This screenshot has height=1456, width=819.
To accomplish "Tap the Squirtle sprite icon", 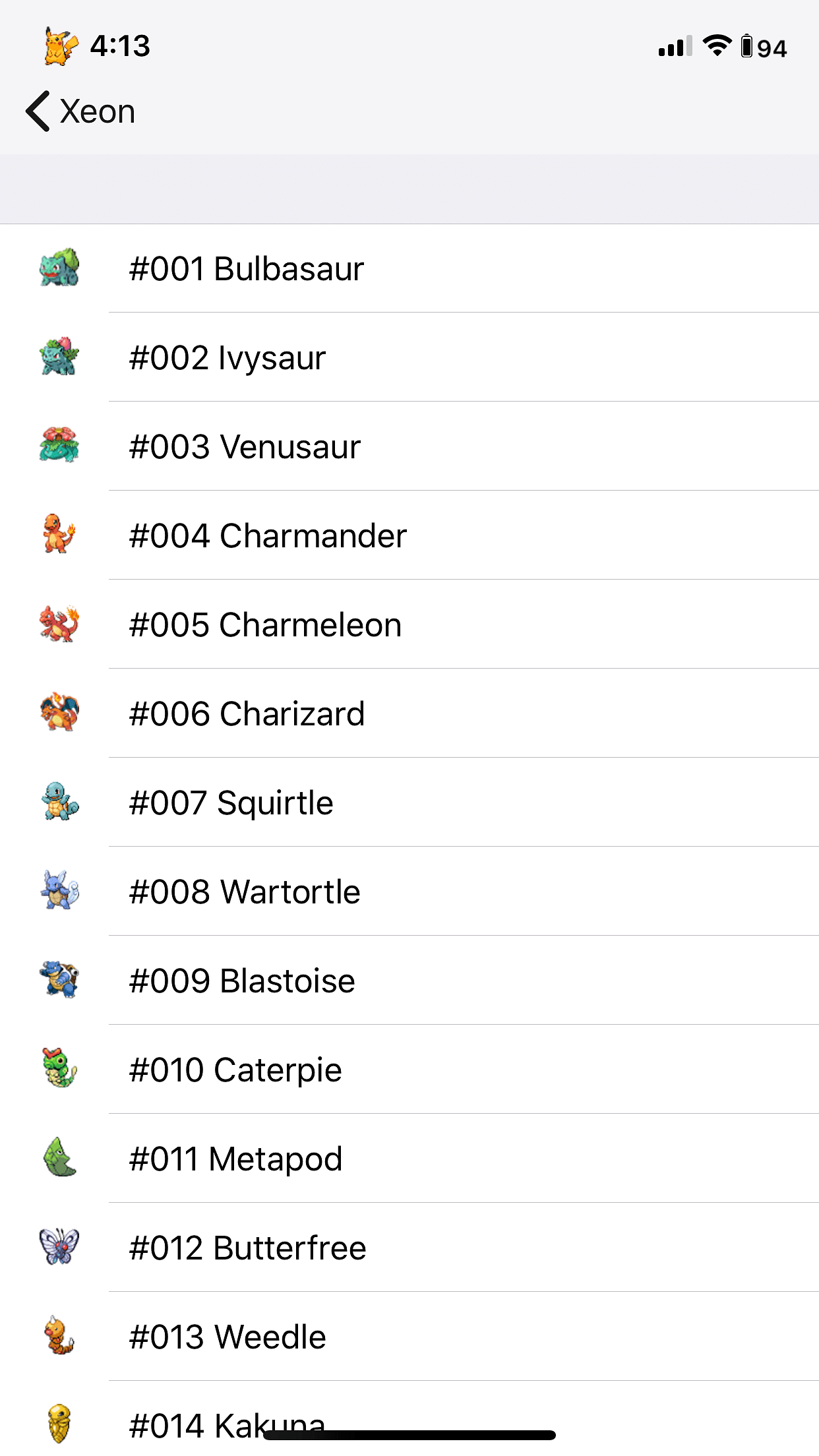I will tap(59, 801).
